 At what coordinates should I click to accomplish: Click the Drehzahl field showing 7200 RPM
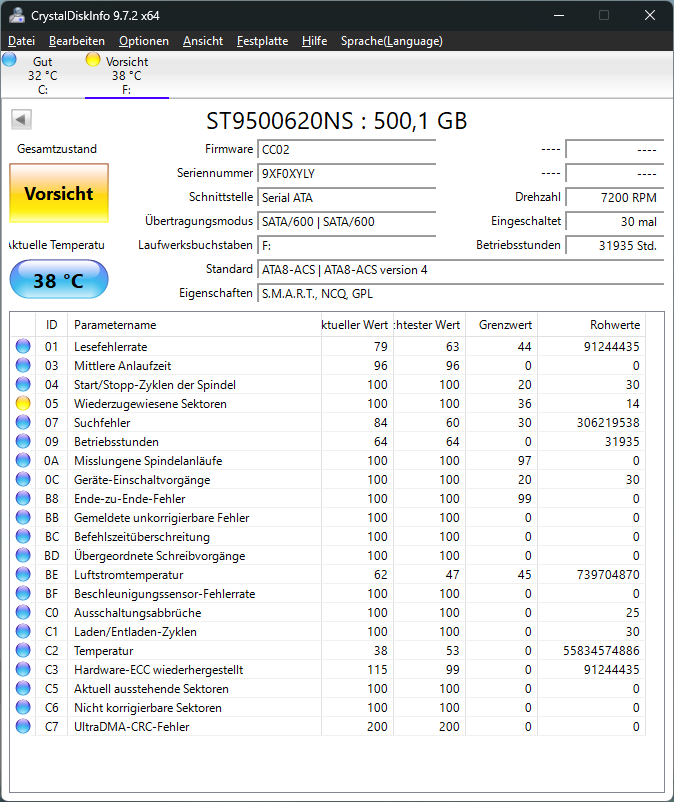click(x=615, y=198)
